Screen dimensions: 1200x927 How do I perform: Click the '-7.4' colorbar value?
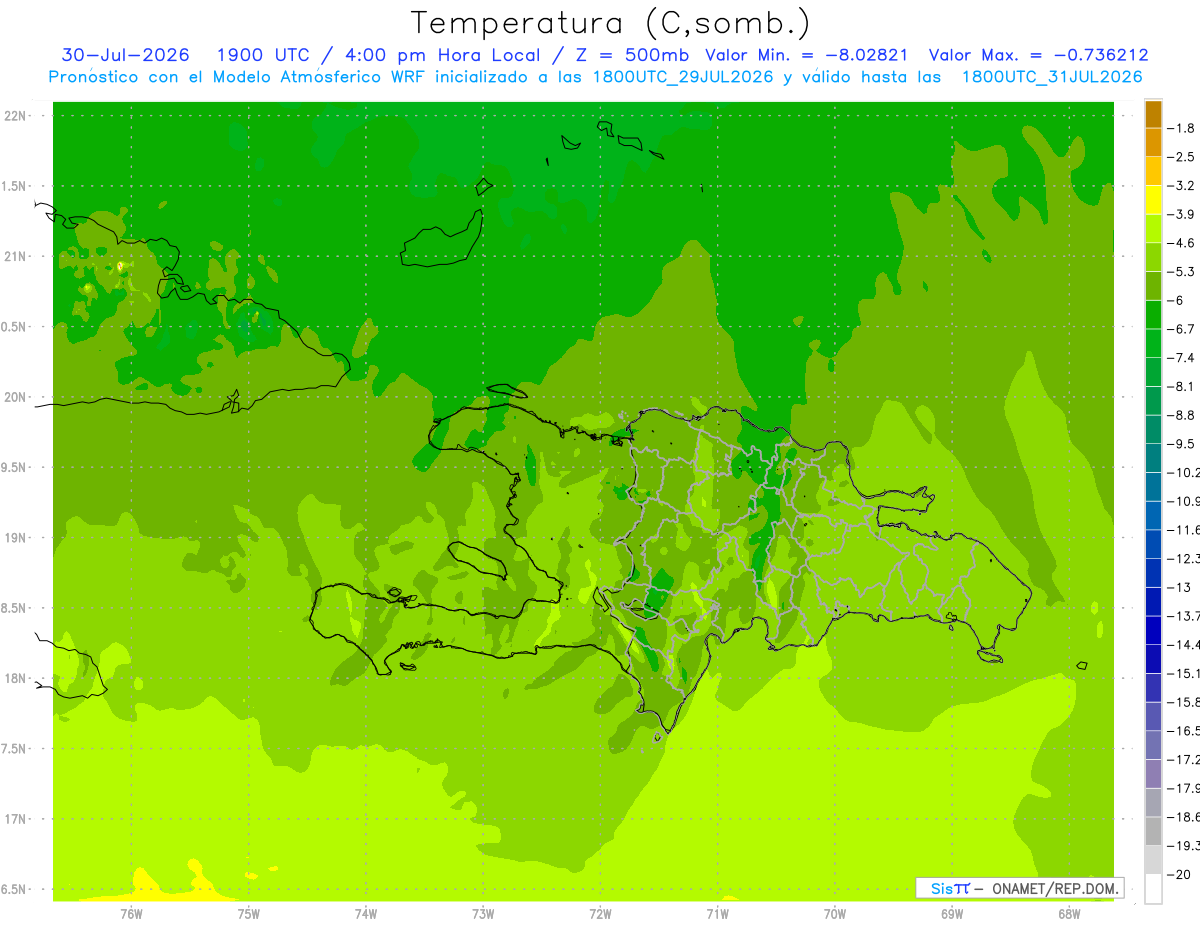pos(1183,358)
